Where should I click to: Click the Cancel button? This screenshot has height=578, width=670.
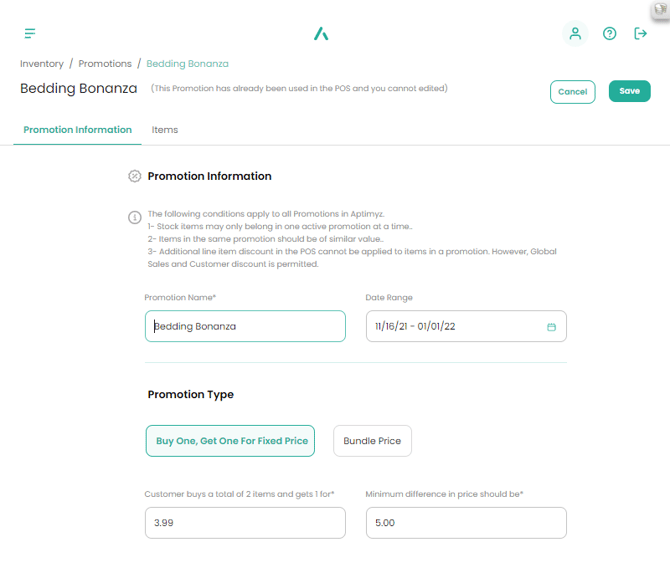click(x=572, y=92)
